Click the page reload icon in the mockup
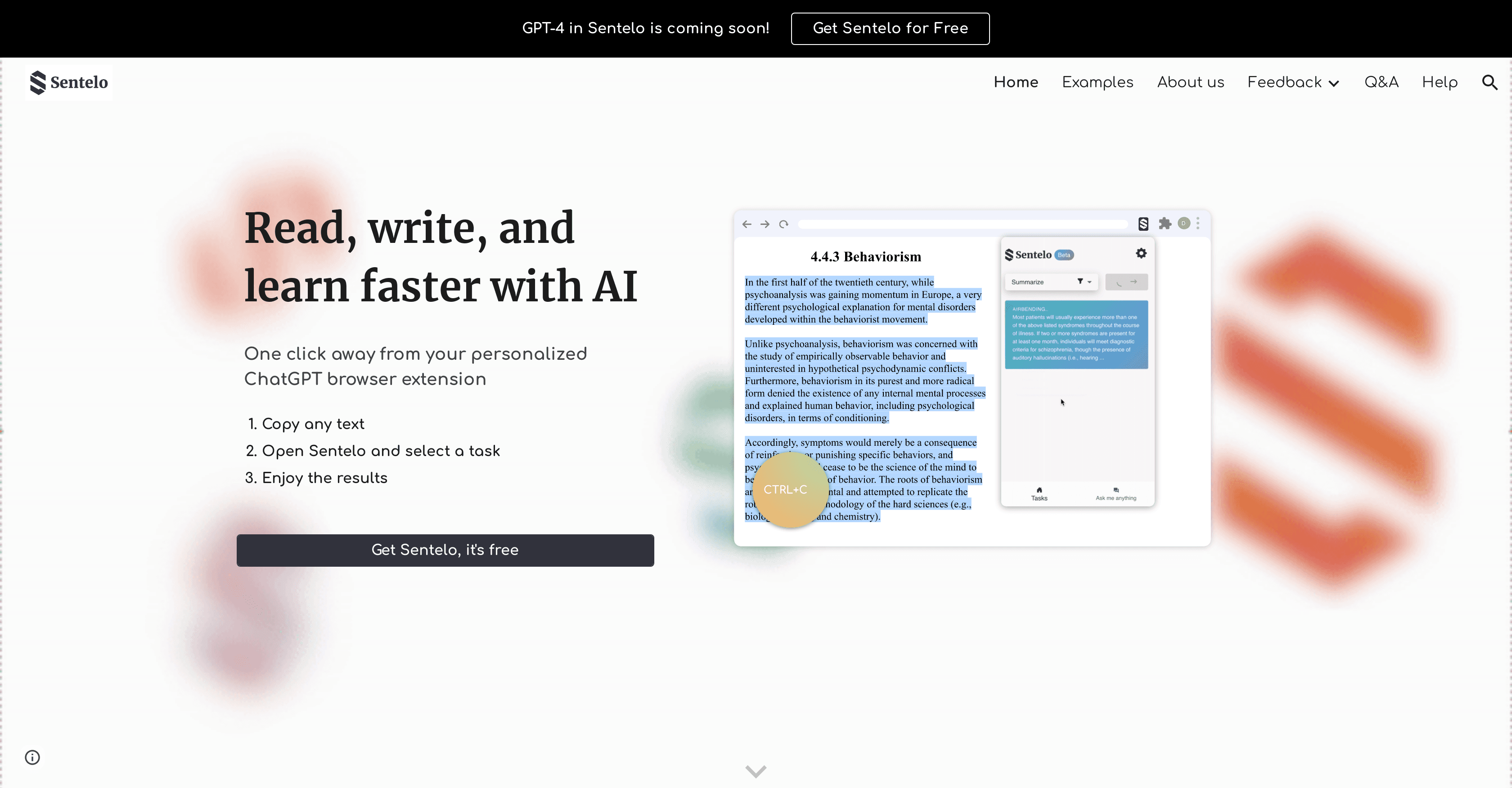The image size is (1512, 788). point(784,224)
